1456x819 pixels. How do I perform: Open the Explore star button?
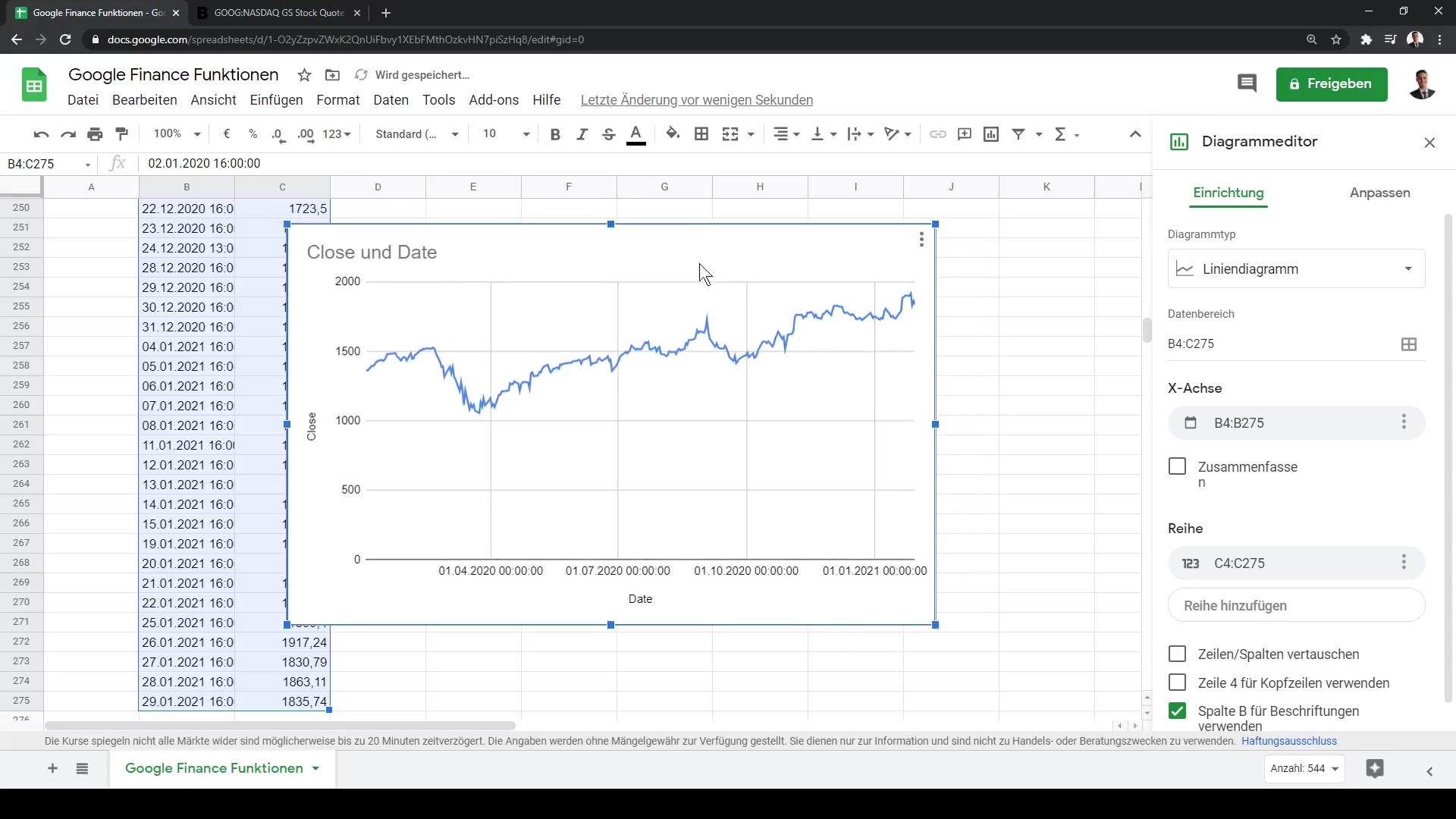1374,768
